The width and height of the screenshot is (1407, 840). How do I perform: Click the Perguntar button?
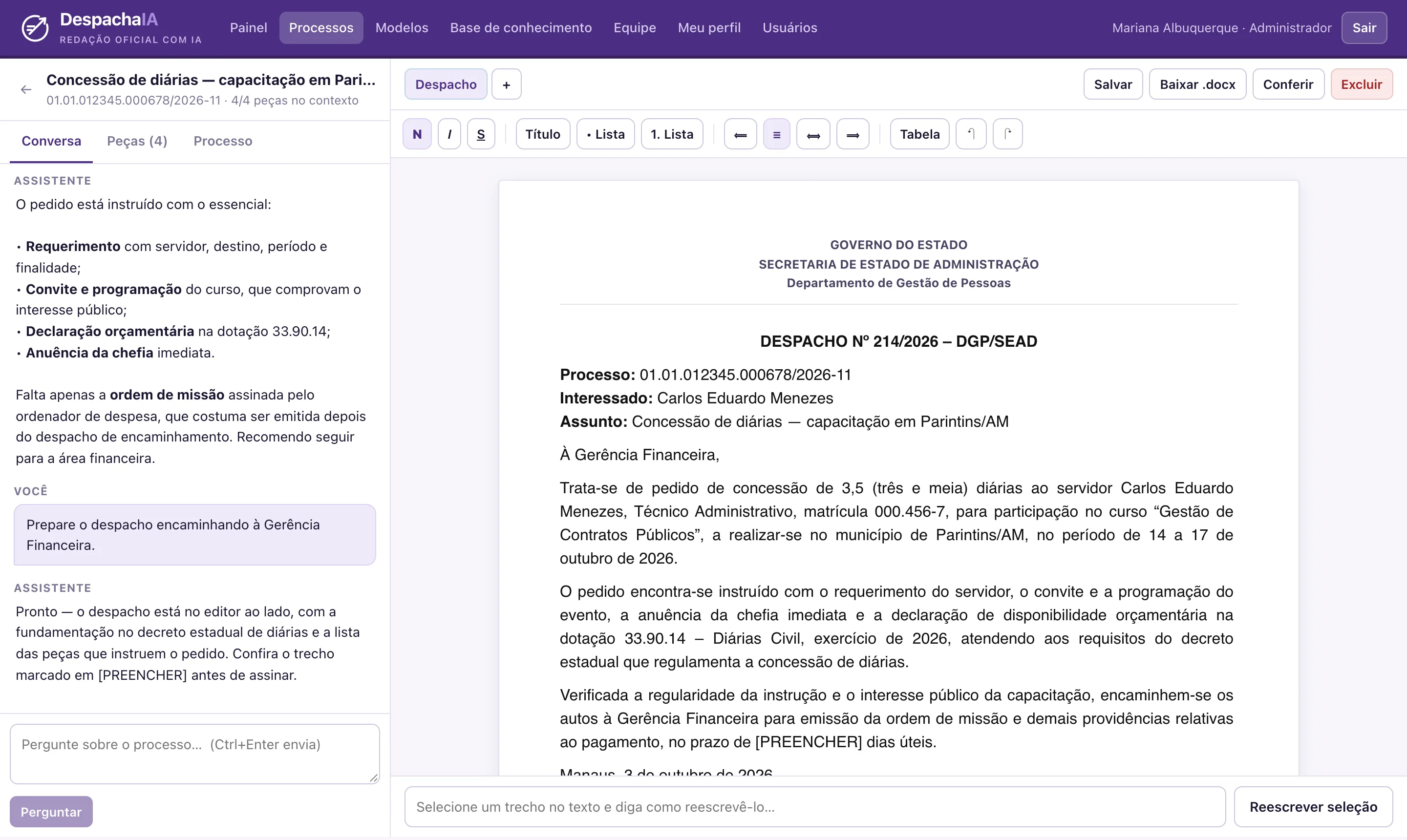click(51, 811)
